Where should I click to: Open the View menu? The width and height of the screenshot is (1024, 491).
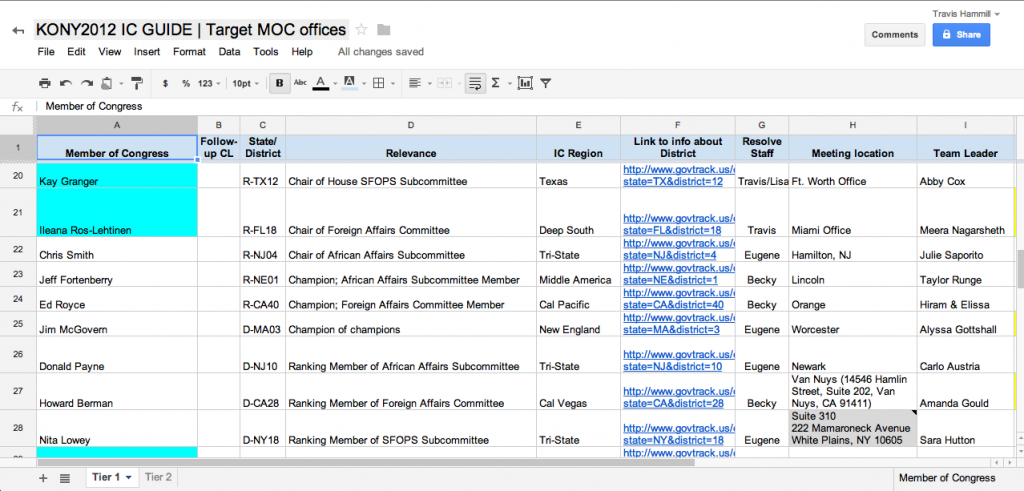coord(110,52)
